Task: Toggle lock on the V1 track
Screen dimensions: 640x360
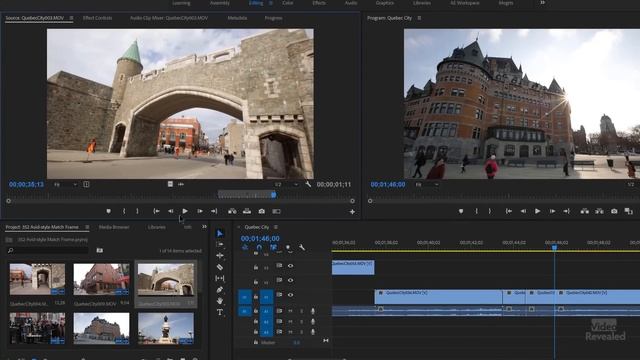Action: pyautogui.click(x=256, y=296)
